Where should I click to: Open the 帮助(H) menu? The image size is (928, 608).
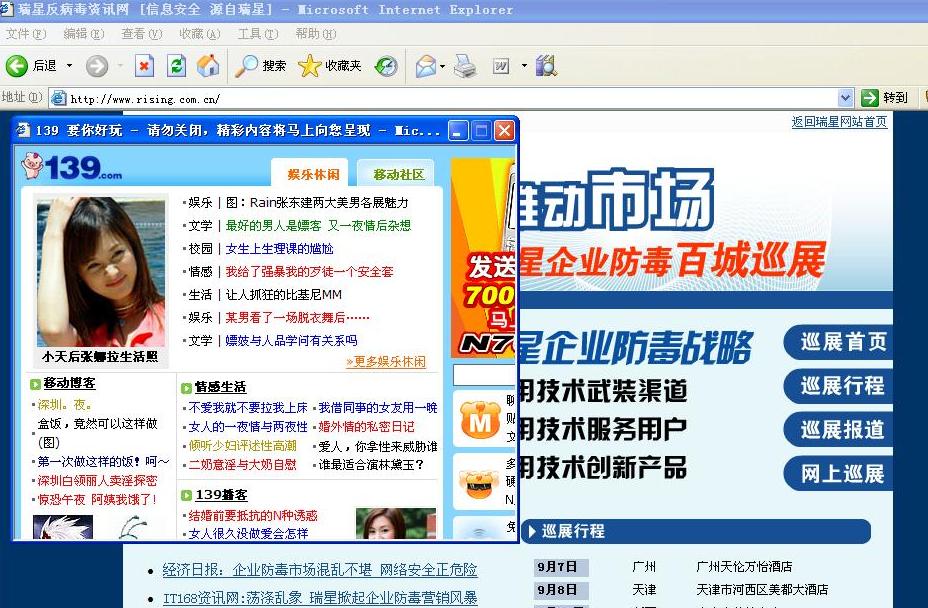[315, 34]
